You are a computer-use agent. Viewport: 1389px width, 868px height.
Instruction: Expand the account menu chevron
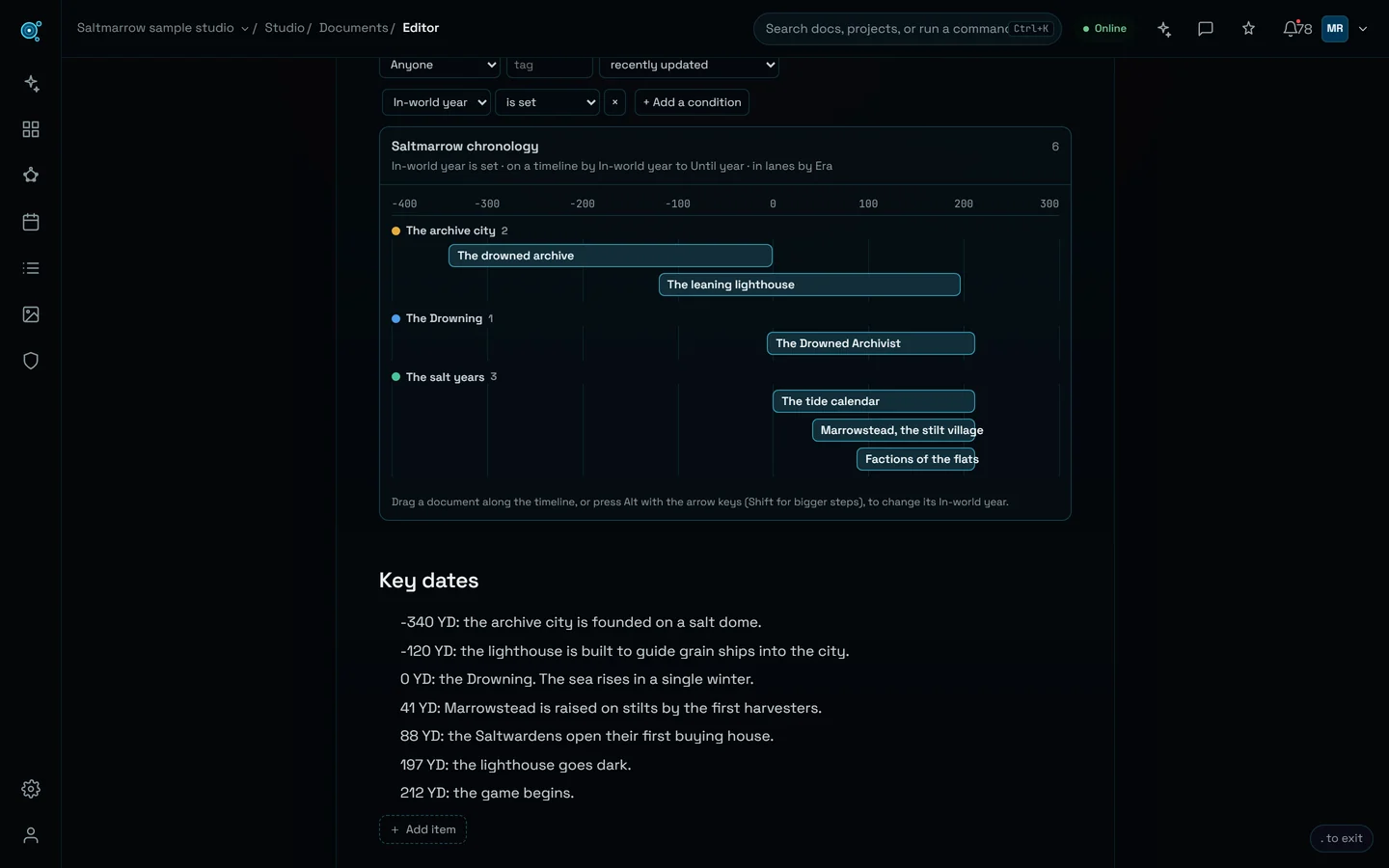click(1363, 29)
